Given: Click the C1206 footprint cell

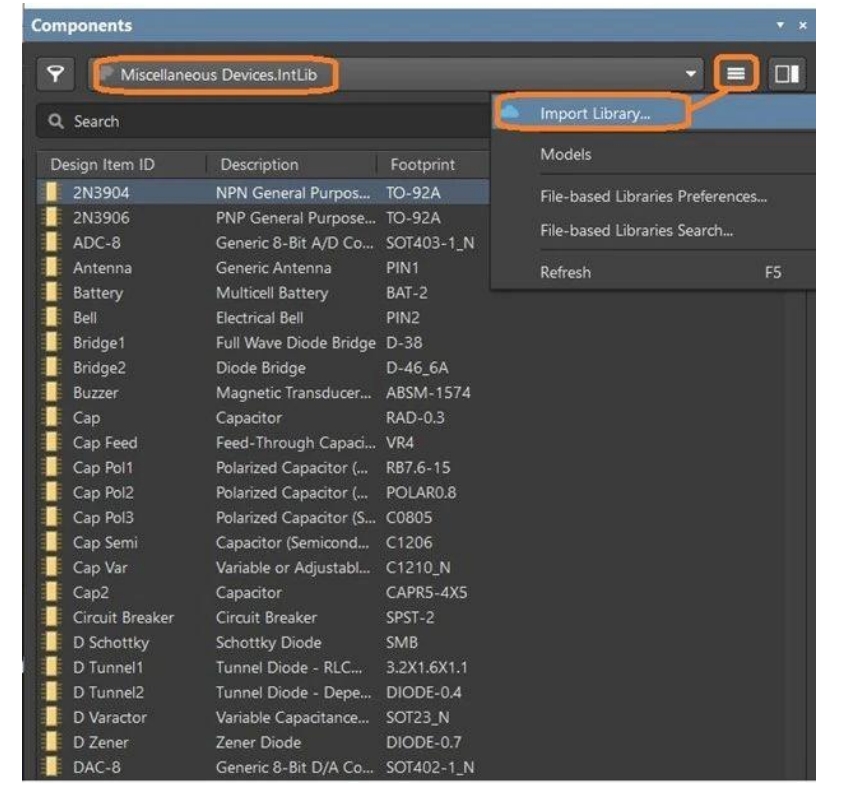Looking at the screenshot, I should pos(409,542).
